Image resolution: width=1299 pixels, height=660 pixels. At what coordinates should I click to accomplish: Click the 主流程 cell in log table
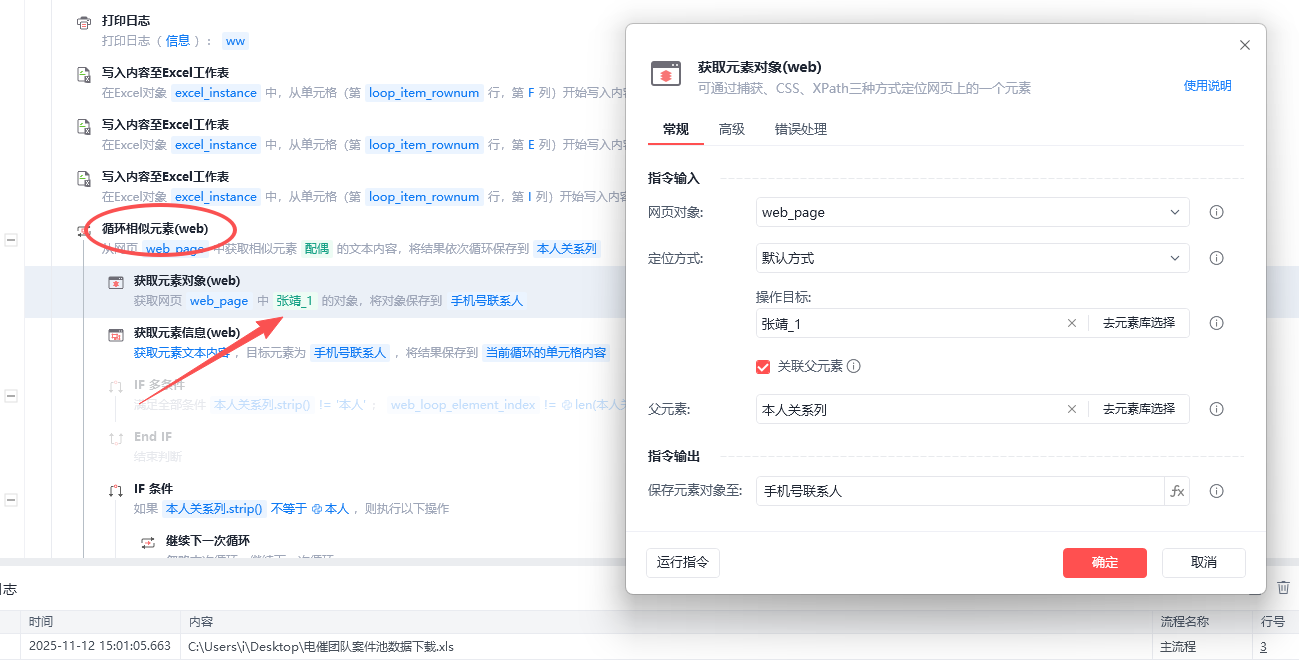tap(1178, 647)
